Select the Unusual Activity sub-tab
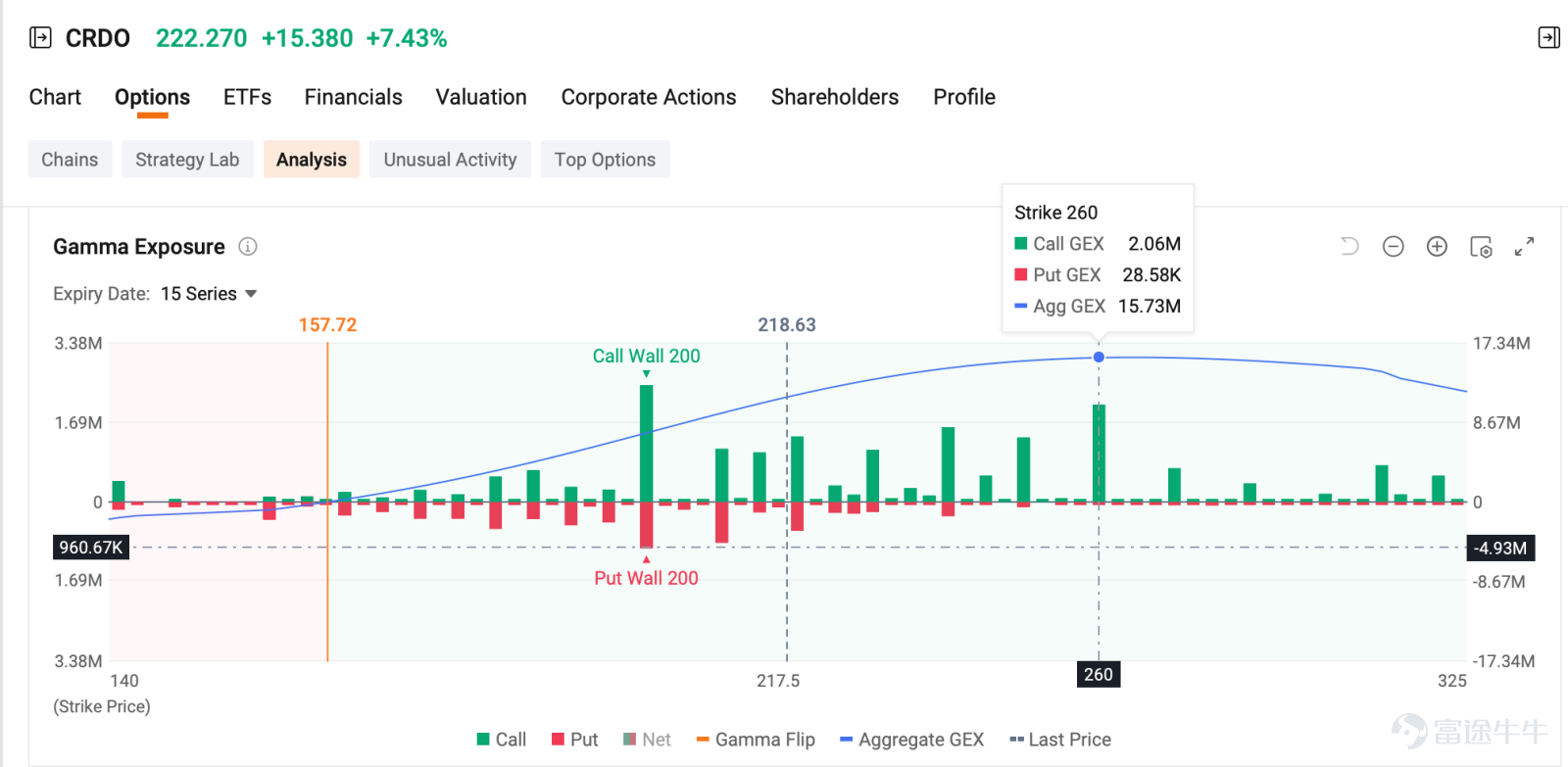 coord(450,160)
